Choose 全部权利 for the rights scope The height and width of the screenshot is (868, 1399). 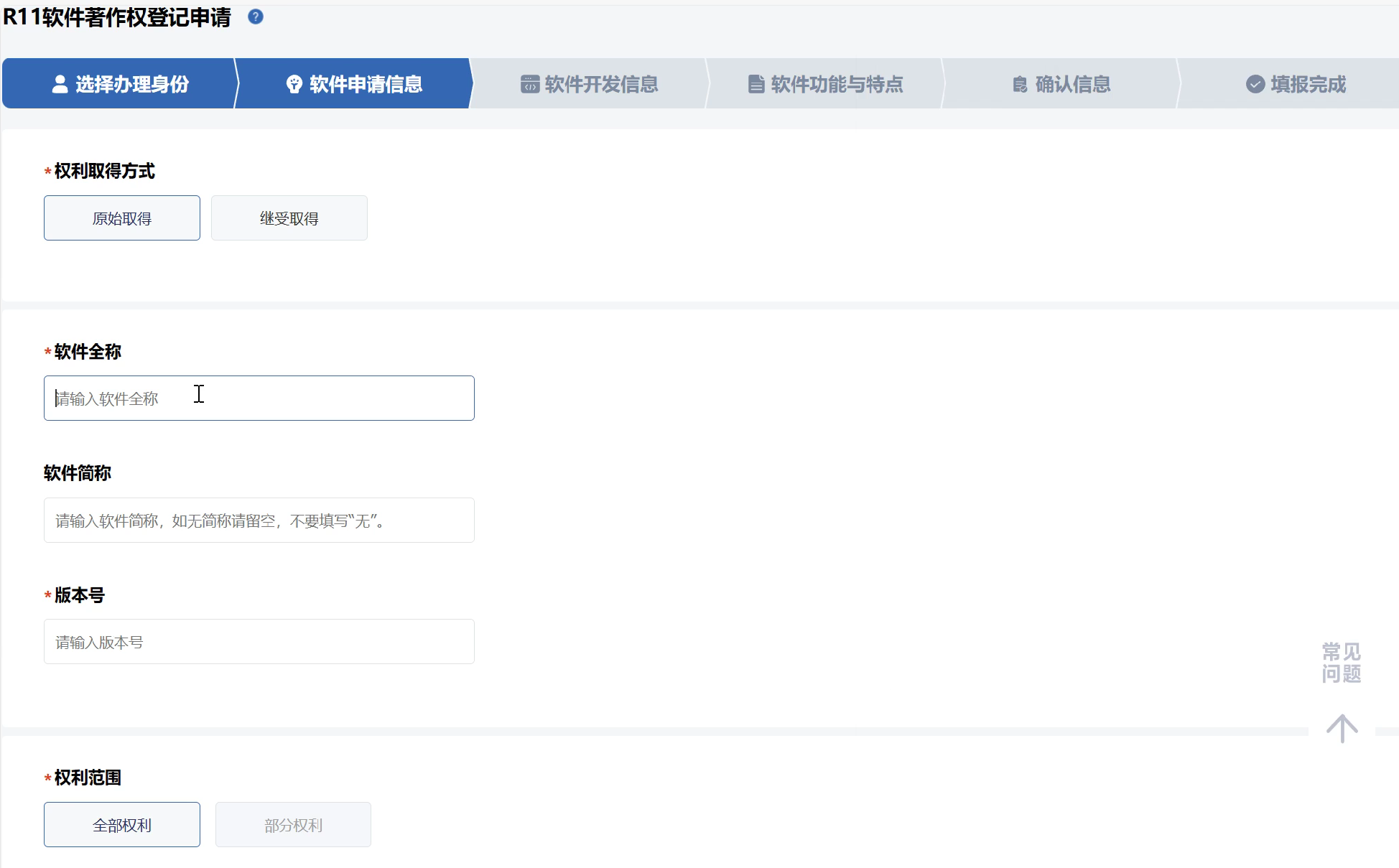(122, 825)
